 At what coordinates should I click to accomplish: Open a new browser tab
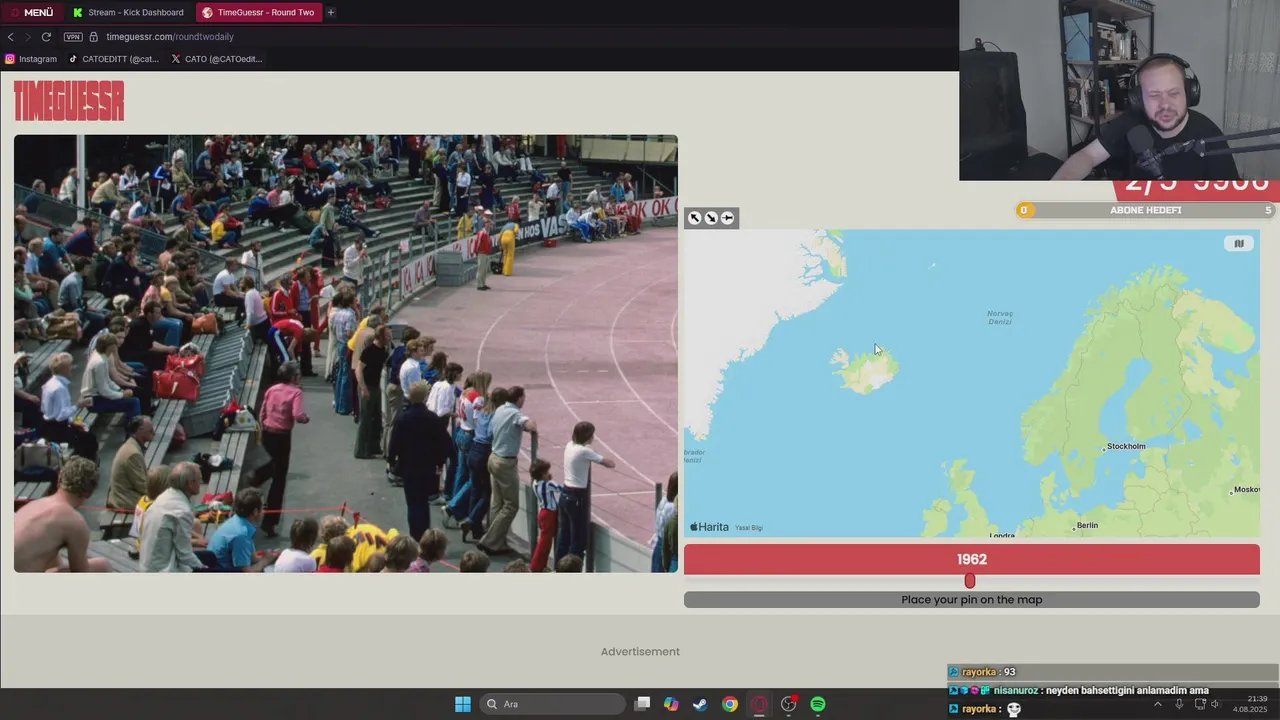click(331, 12)
